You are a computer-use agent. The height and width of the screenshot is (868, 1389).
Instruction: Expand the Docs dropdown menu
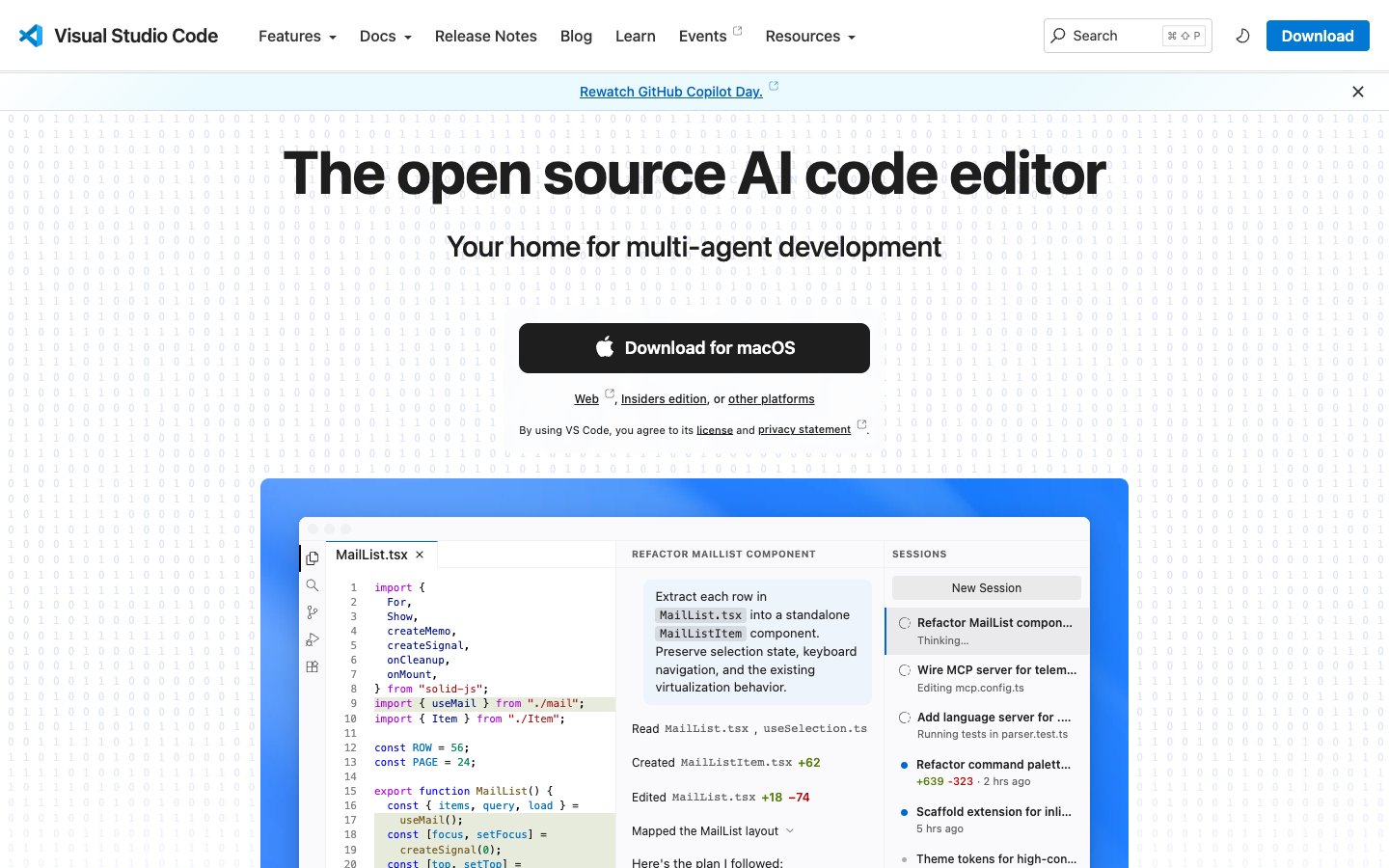pos(386,36)
